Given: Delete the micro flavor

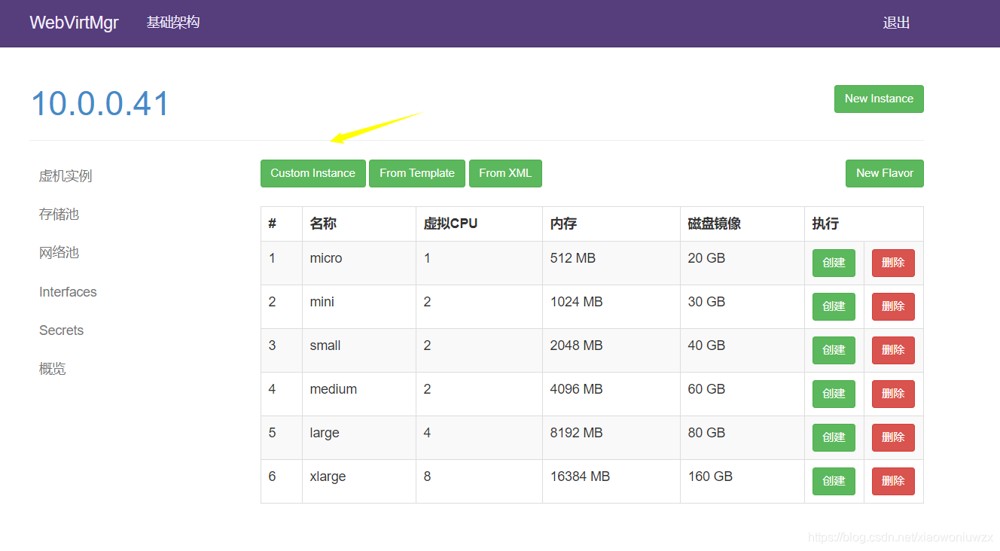Looking at the screenshot, I should (x=892, y=263).
